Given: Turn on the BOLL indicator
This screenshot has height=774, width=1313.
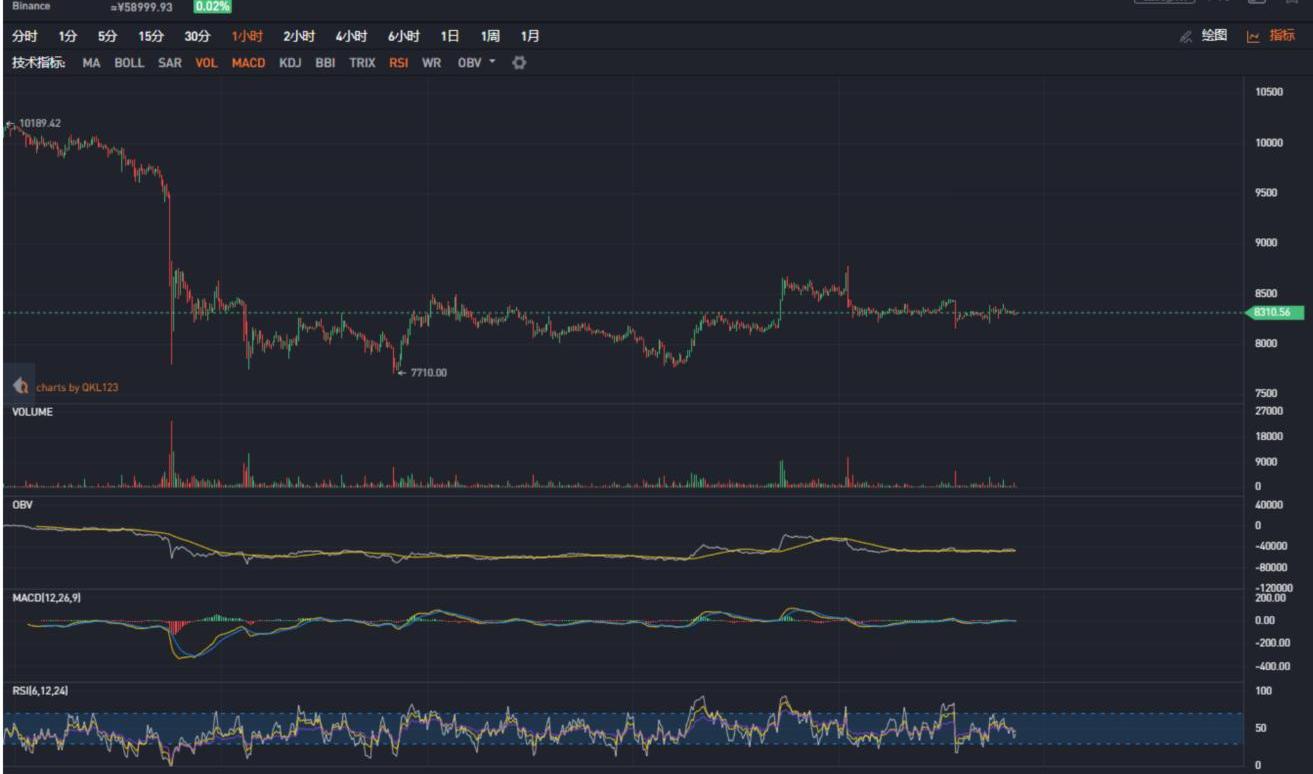Looking at the screenshot, I should [x=129, y=62].
